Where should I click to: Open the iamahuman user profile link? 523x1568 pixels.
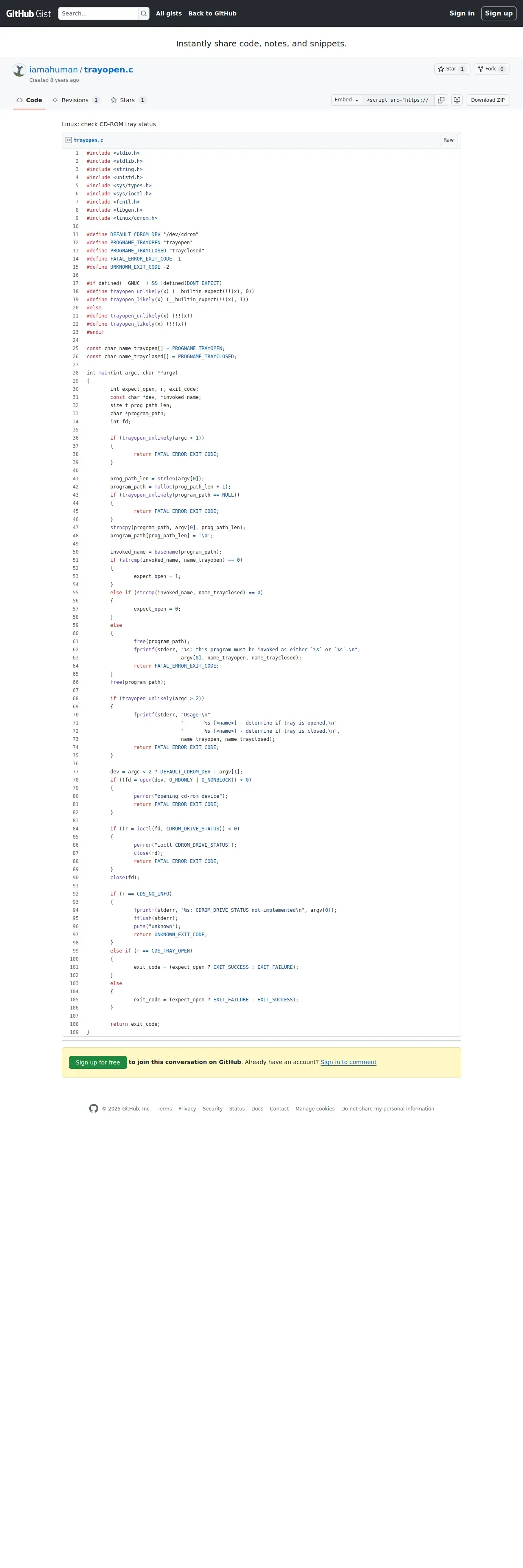point(54,70)
